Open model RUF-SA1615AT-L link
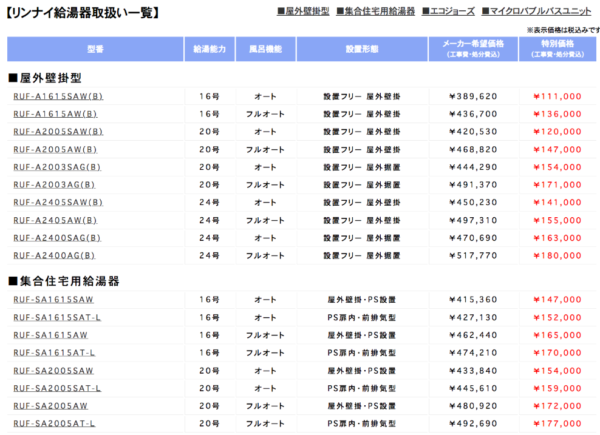The width and height of the screenshot is (600, 435). pyautogui.click(x=54, y=353)
